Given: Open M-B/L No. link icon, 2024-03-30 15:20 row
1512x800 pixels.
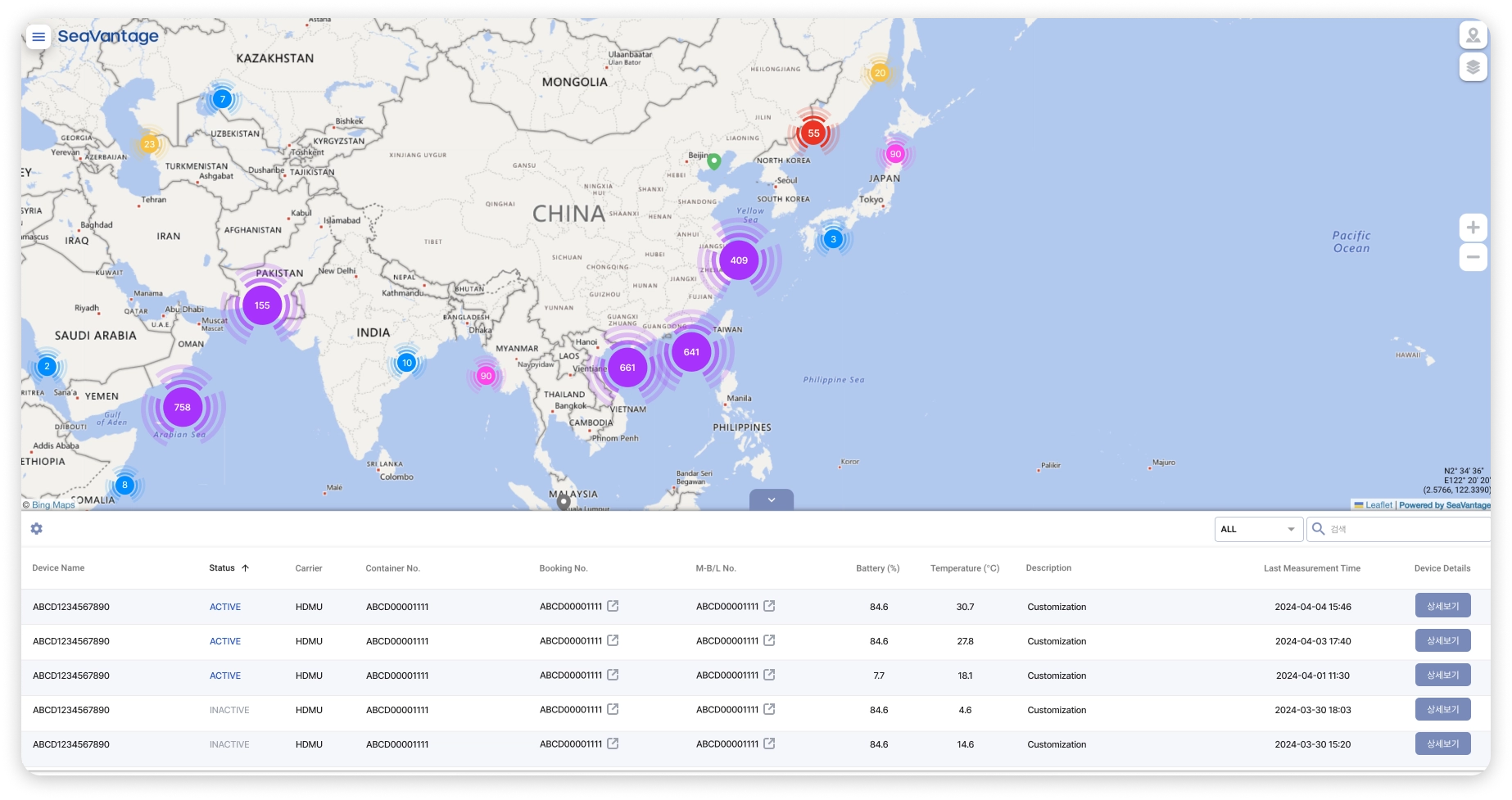Looking at the screenshot, I should pos(769,744).
